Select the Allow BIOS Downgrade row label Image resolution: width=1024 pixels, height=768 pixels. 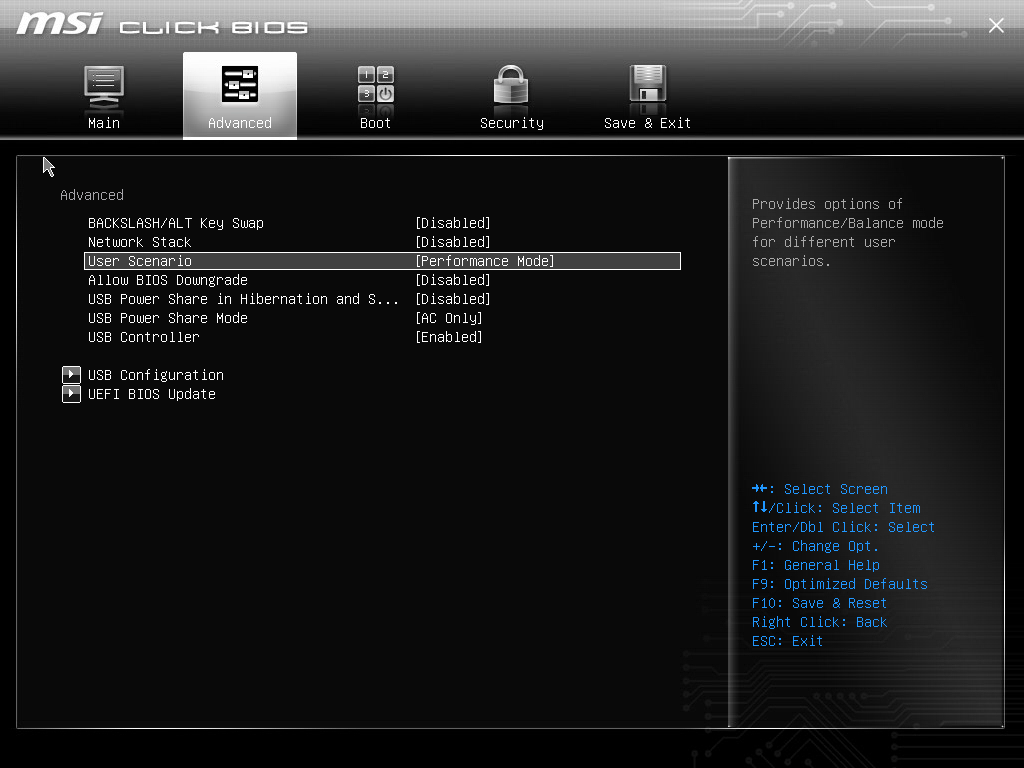[x=168, y=280]
